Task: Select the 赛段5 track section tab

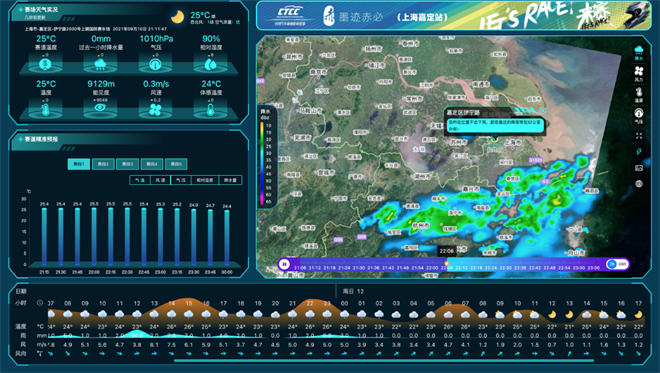Action: click(x=176, y=164)
